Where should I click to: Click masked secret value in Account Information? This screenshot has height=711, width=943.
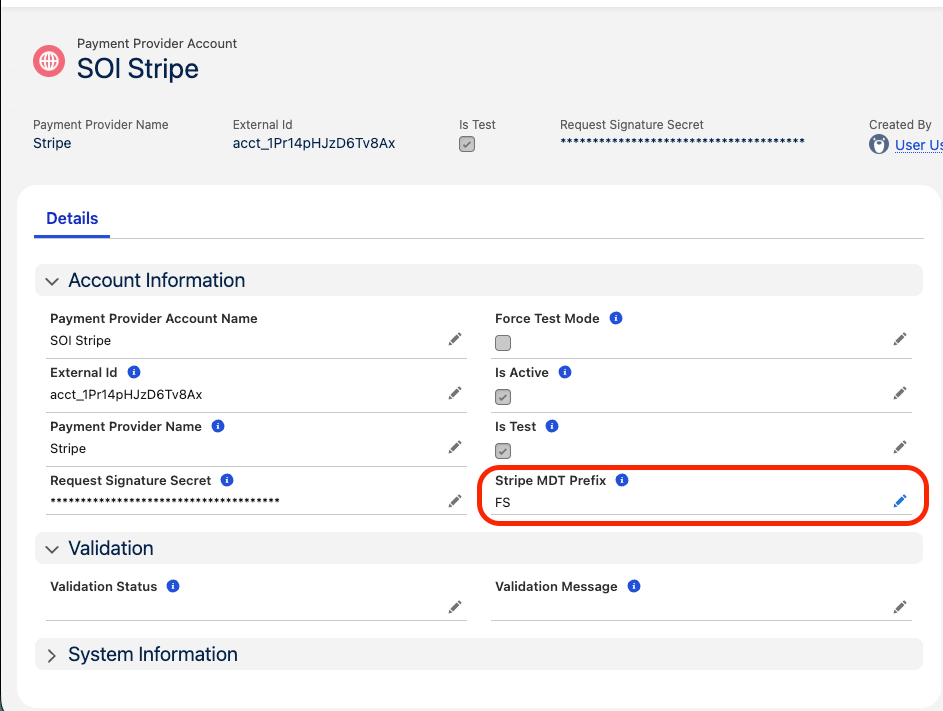point(165,500)
